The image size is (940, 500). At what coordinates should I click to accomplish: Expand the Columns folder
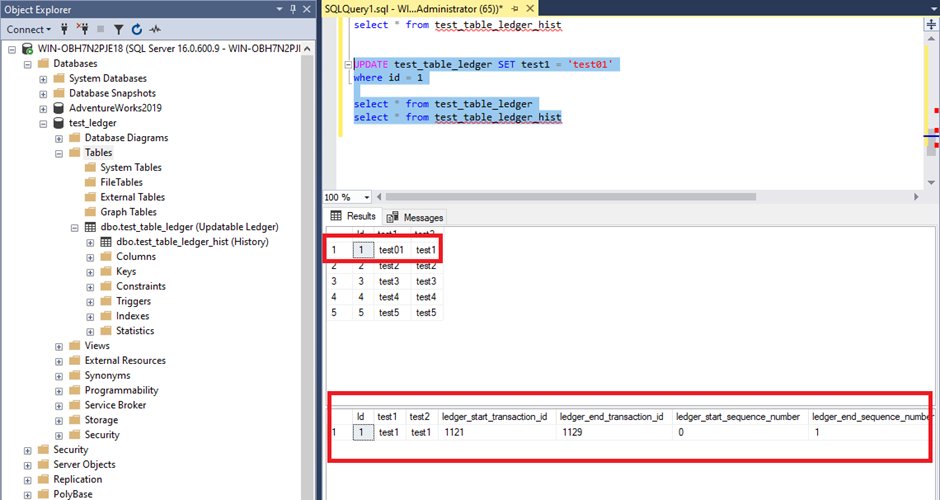tap(90, 257)
